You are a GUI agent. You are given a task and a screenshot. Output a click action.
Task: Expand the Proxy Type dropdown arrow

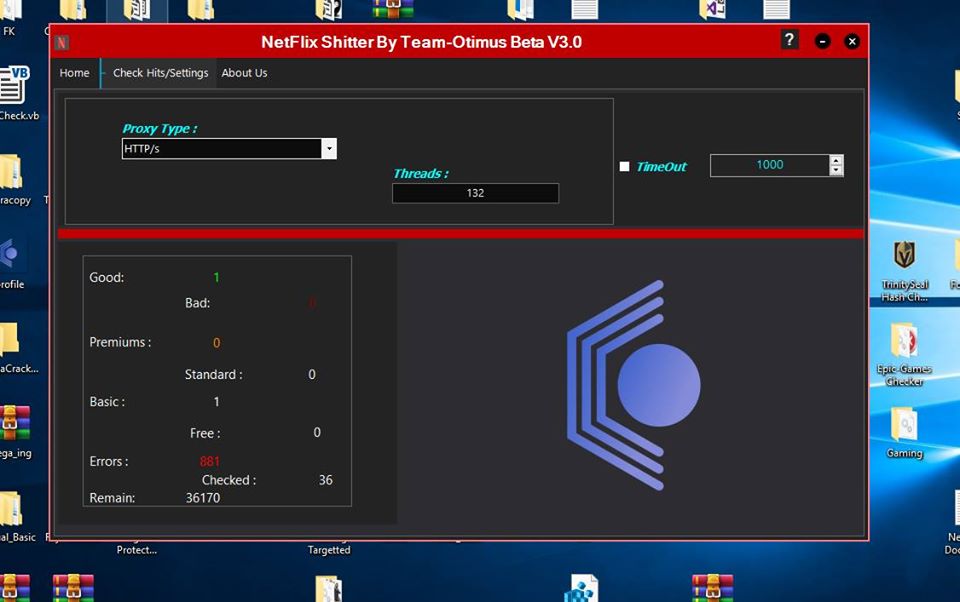[329, 148]
